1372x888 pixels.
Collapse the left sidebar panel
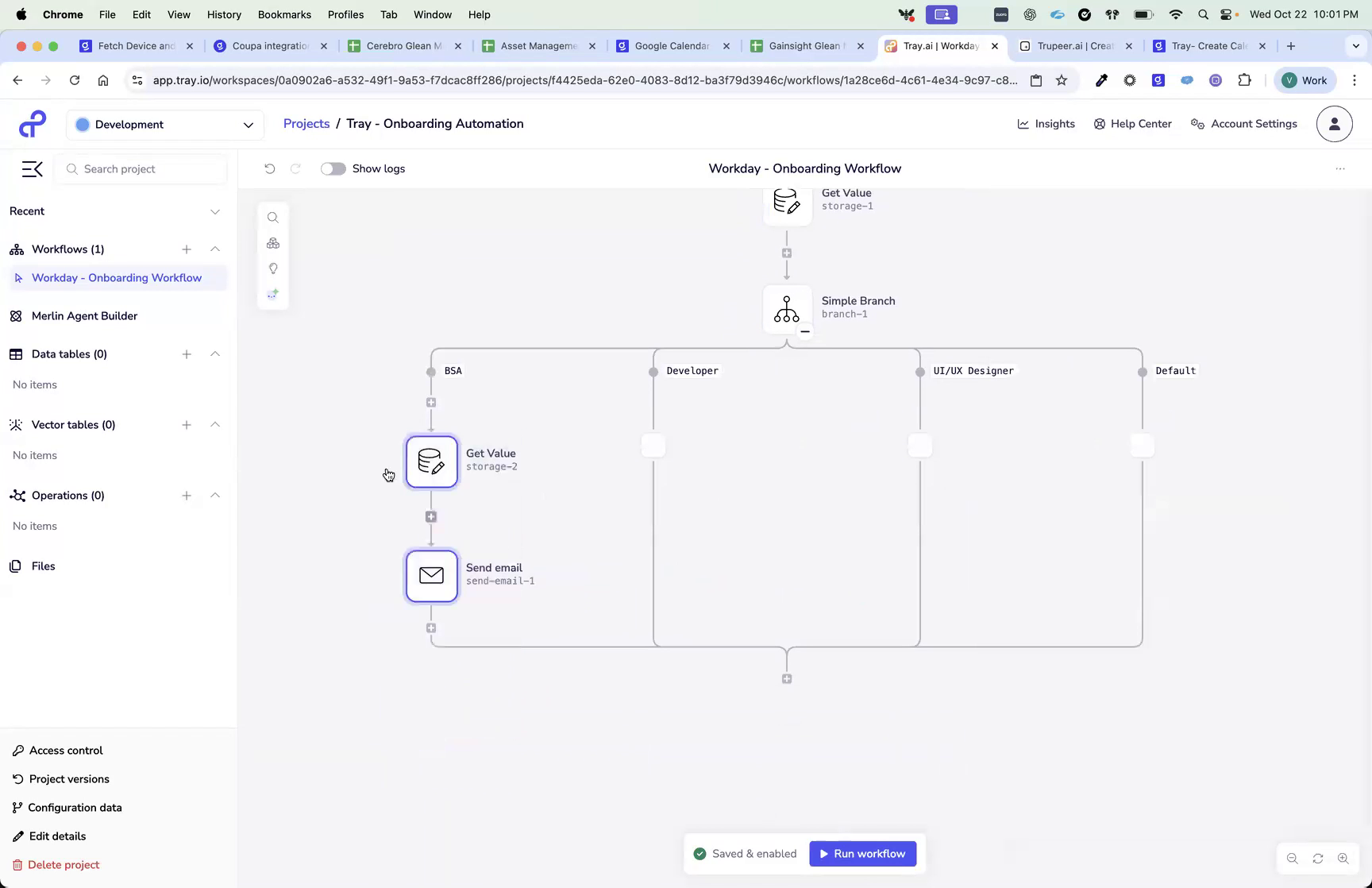[x=32, y=168]
